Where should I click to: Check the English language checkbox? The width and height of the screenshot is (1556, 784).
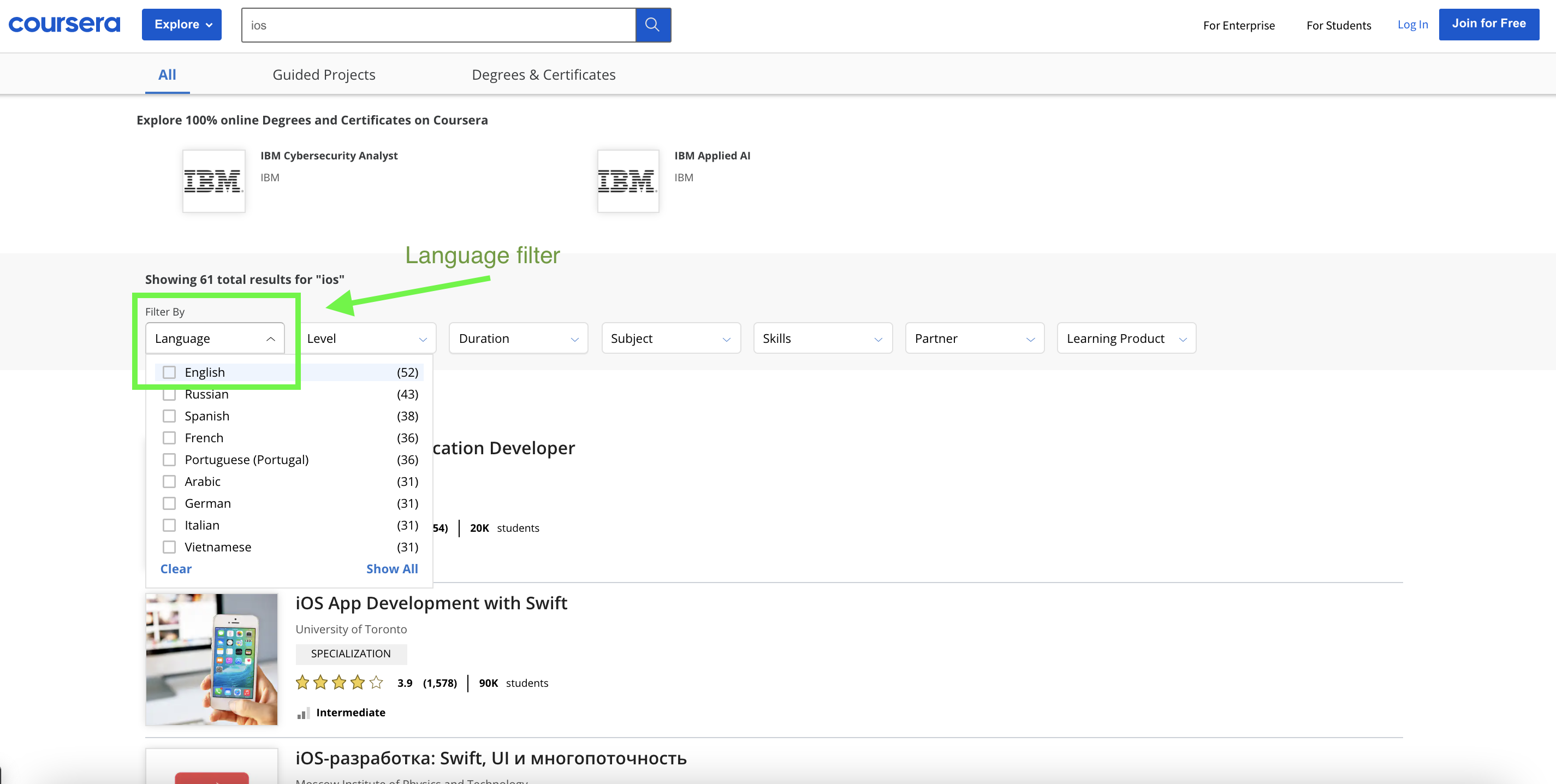click(169, 372)
